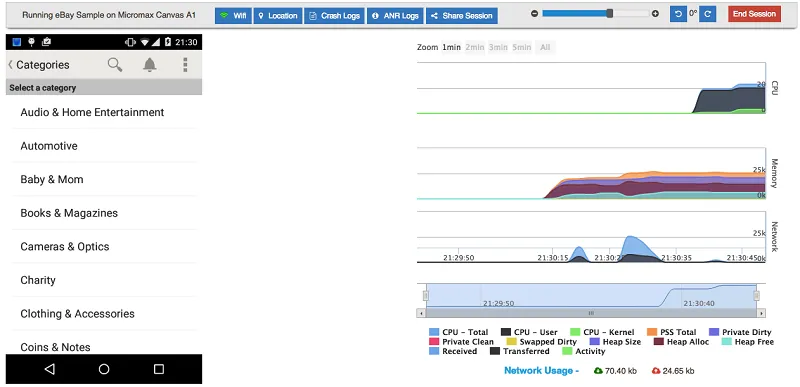Screen dimensions: 800x387
Task: Toggle Swapped Dirty legend series
Action: [541, 342]
